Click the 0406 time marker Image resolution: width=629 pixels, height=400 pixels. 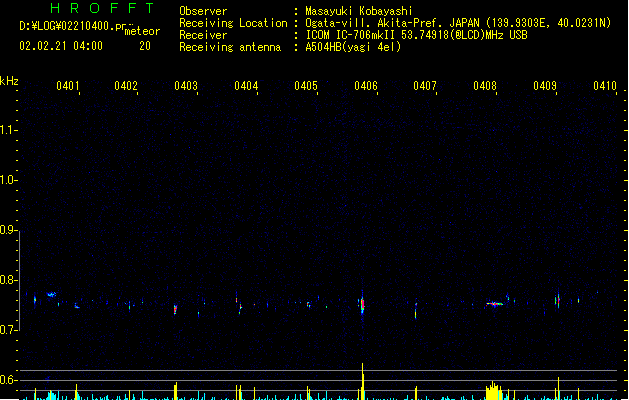coord(366,86)
